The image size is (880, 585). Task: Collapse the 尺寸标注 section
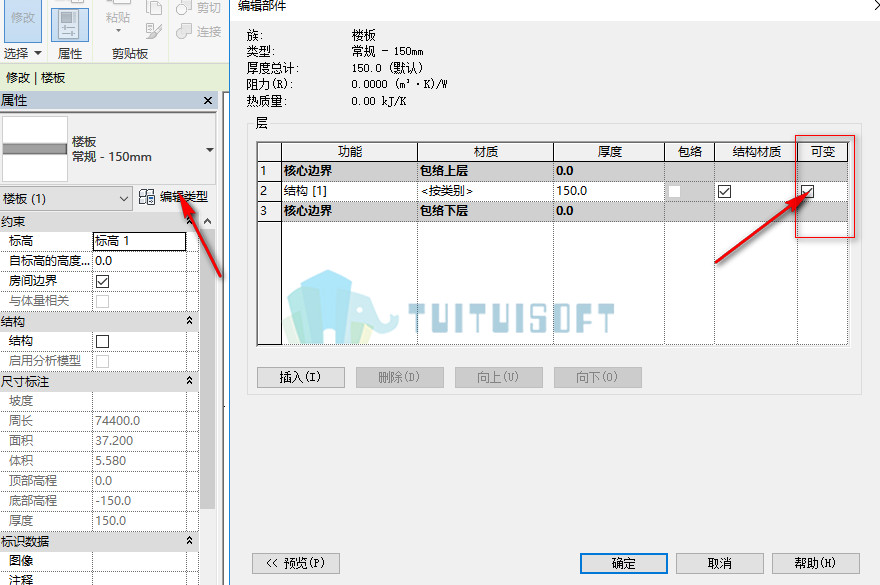point(190,381)
